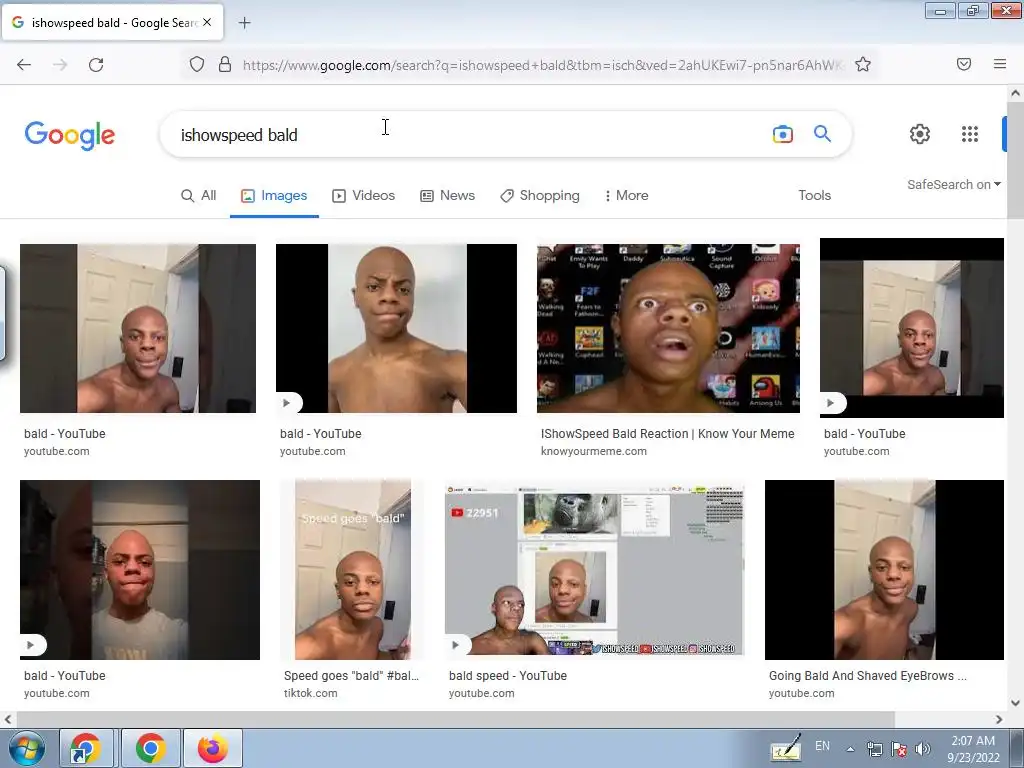Open the Chrome shortcut in the taskbar
Screen dimensions: 1024x768
point(87,748)
